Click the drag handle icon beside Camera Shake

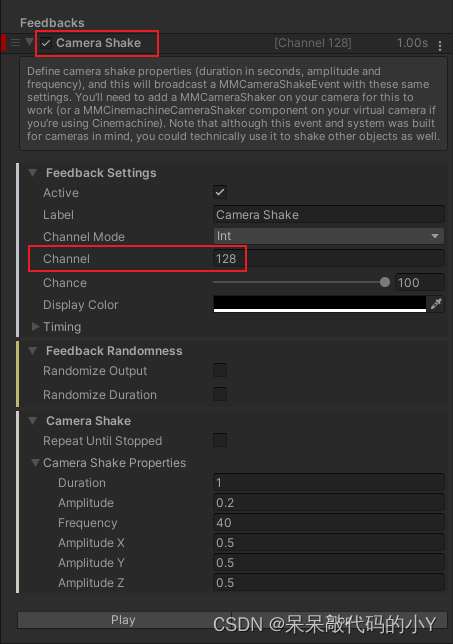point(15,43)
